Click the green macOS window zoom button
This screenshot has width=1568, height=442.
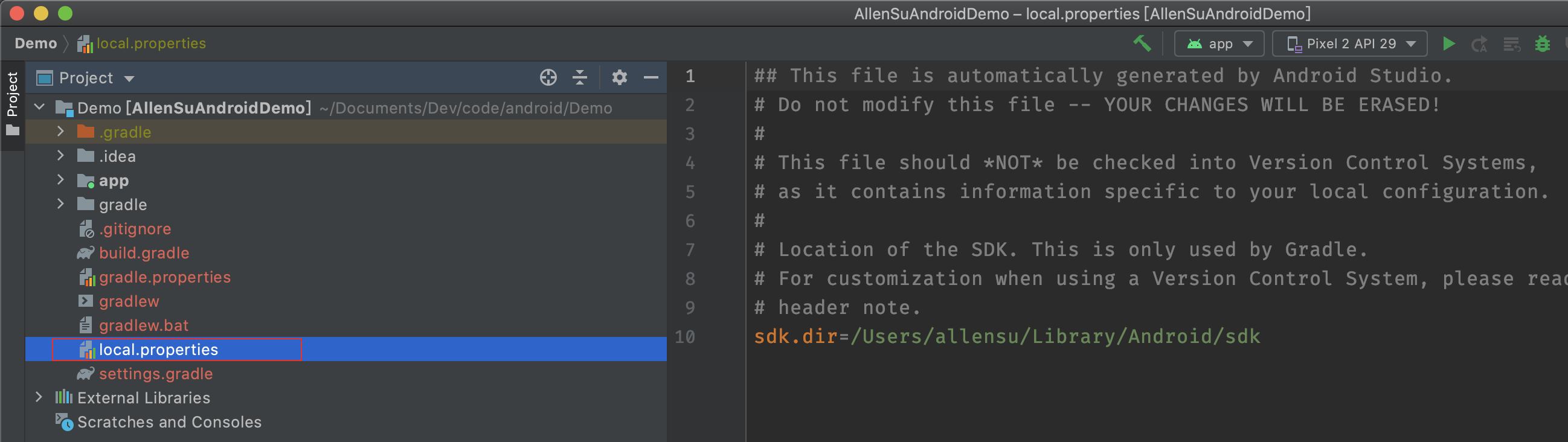65,13
